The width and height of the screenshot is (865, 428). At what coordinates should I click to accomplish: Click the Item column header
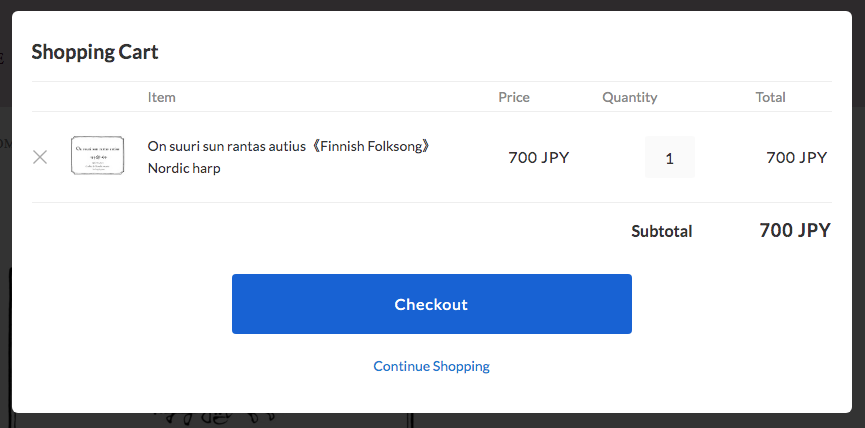(161, 97)
